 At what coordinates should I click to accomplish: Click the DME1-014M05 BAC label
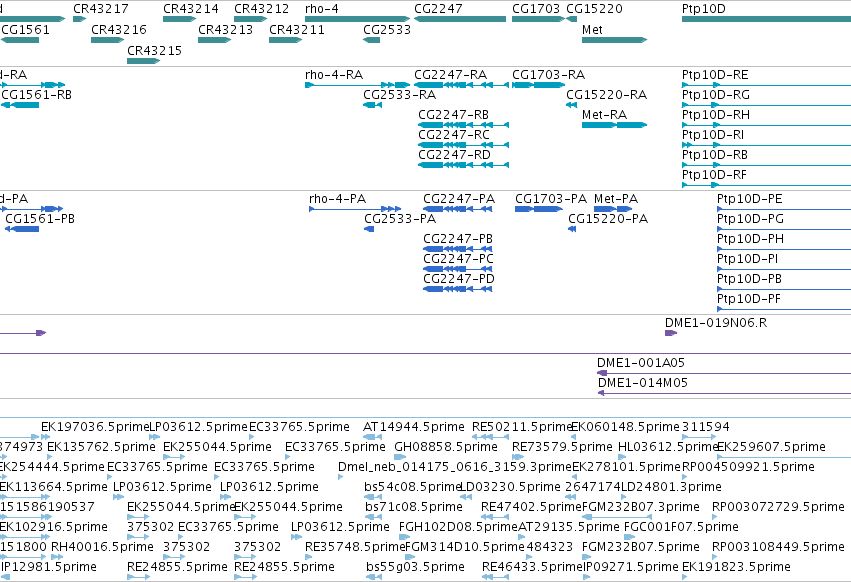[643, 383]
